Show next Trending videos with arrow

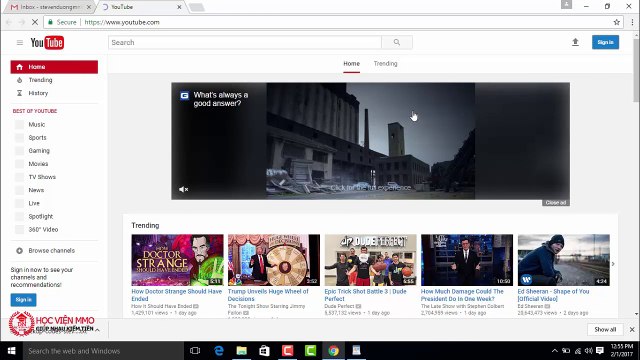(x=613, y=264)
